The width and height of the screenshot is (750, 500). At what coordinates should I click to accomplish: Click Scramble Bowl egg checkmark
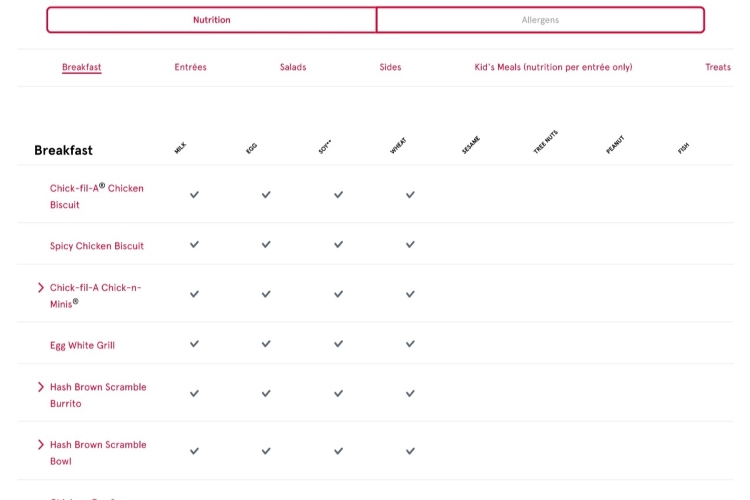(266, 451)
